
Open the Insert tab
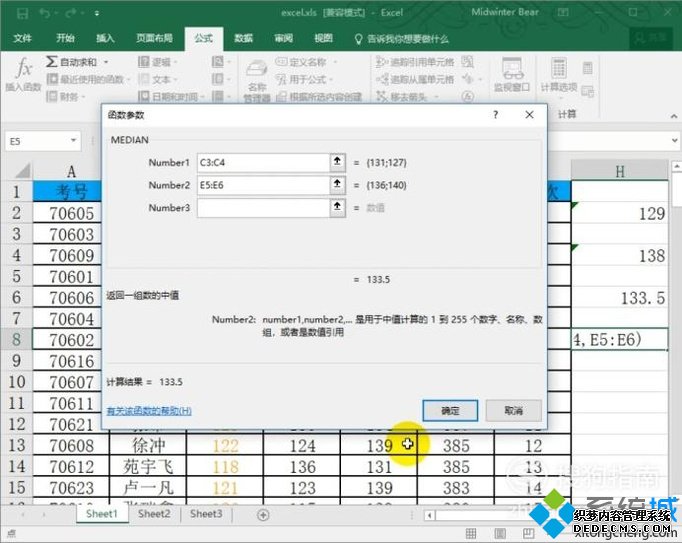tap(105, 38)
